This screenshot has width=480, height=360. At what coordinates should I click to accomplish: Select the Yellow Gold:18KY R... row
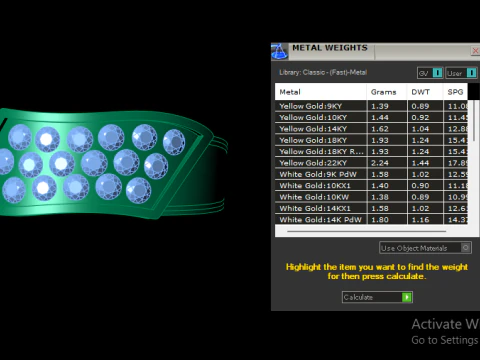click(x=371, y=151)
